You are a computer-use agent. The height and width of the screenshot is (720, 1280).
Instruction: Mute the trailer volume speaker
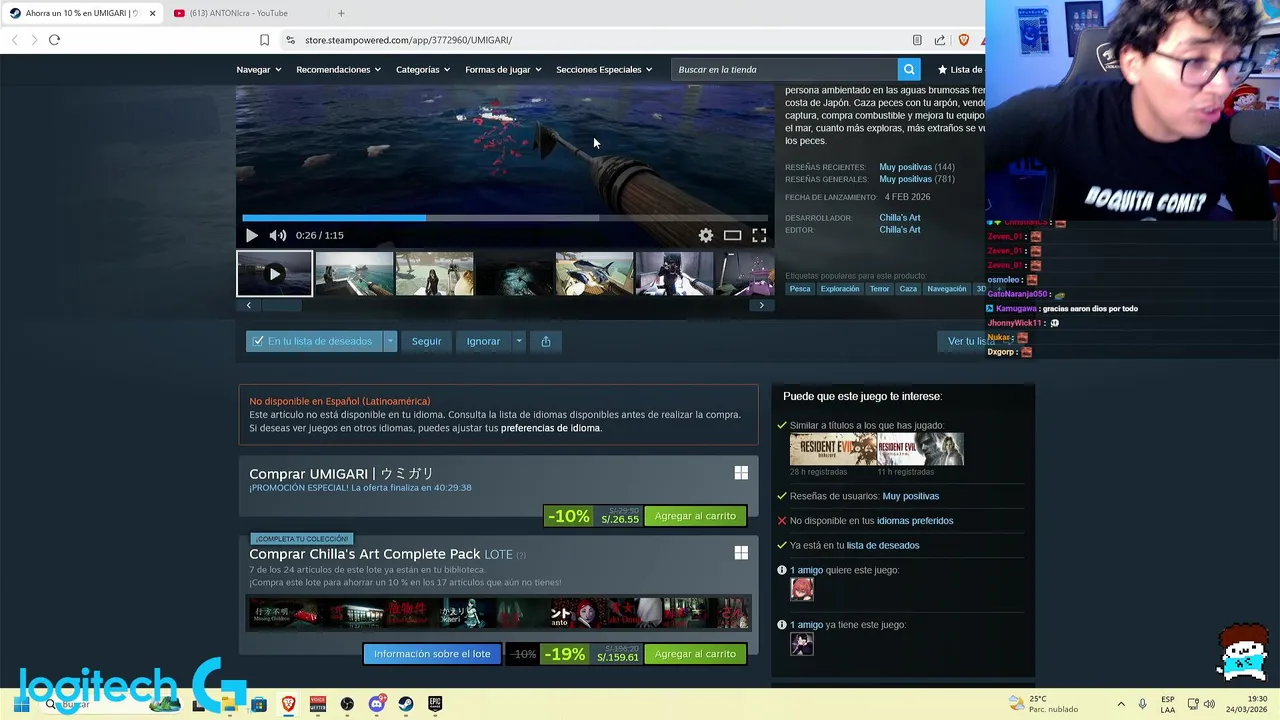pos(278,235)
